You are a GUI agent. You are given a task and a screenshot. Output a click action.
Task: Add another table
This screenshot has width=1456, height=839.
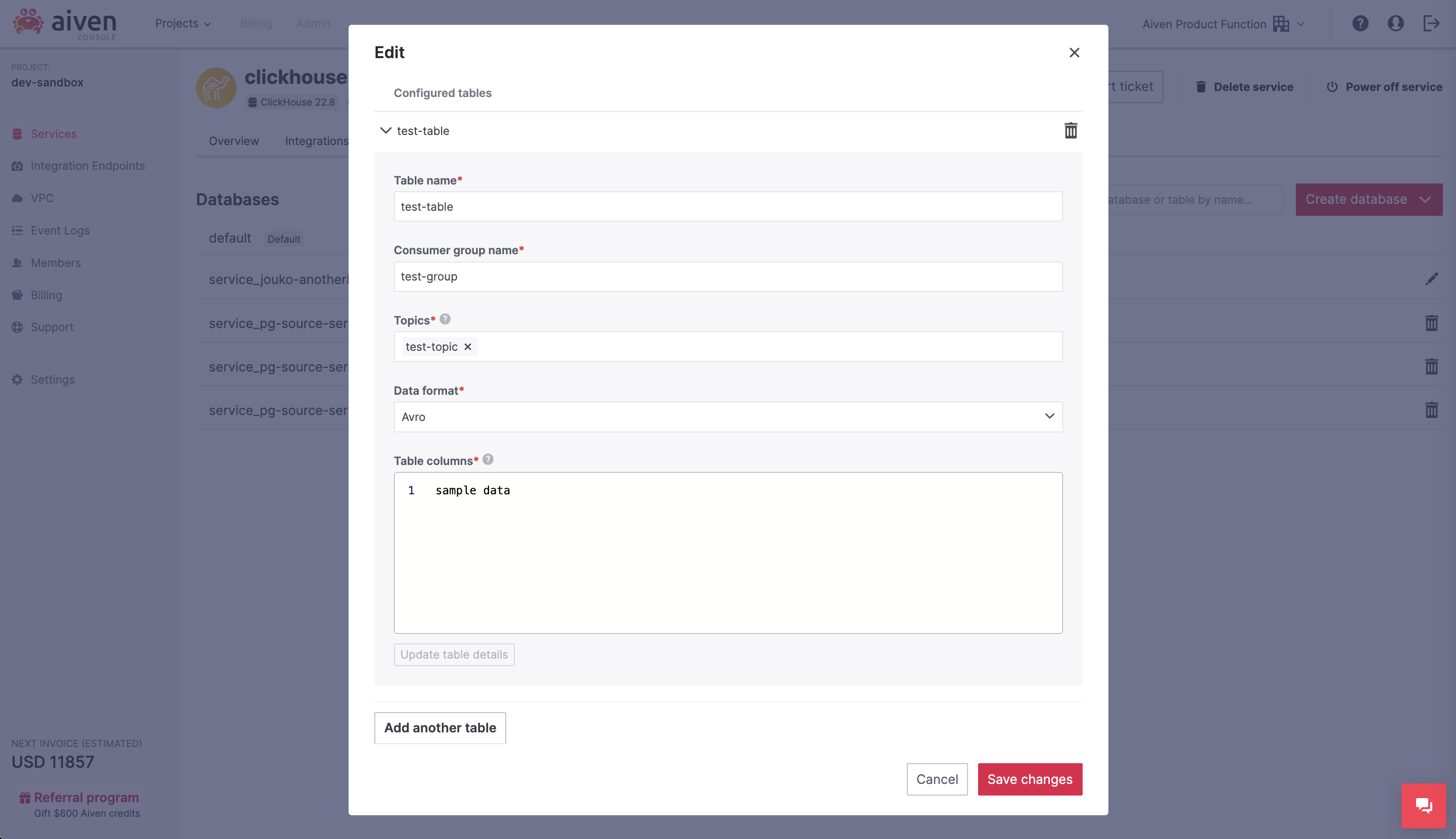[440, 728]
